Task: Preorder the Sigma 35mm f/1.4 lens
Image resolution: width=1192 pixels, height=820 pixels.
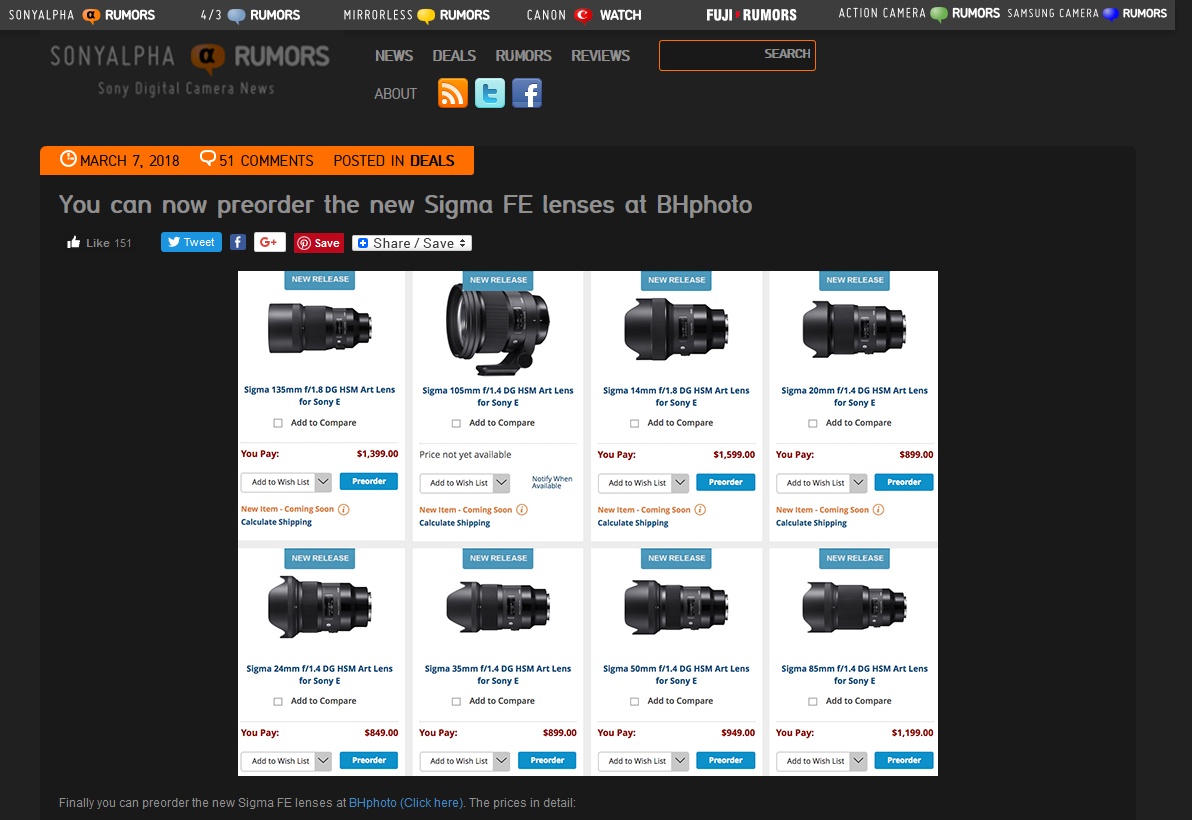Action: pos(547,760)
